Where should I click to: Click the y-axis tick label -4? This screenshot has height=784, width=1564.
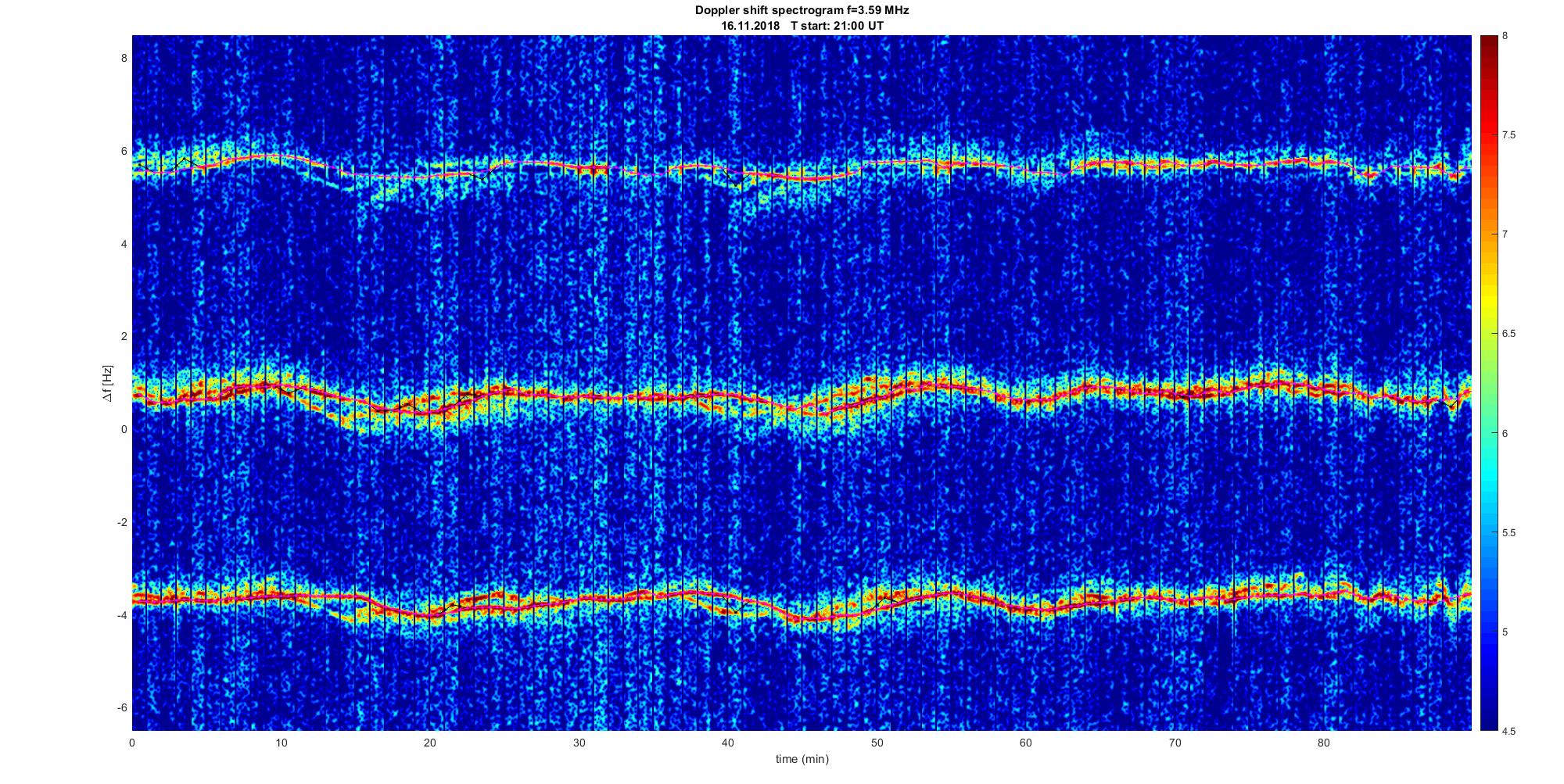click(x=121, y=615)
